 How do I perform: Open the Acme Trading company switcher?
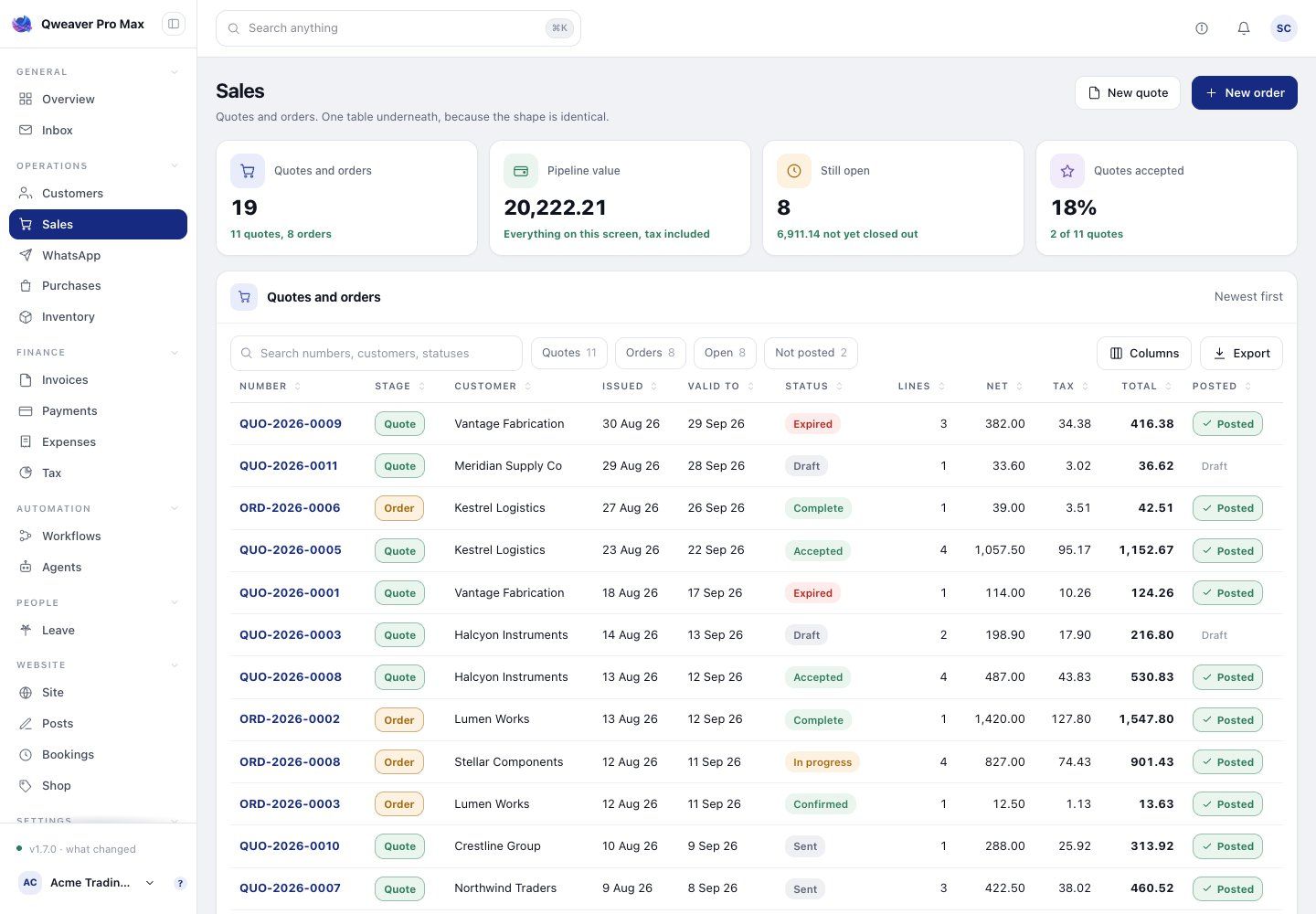pos(88,882)
